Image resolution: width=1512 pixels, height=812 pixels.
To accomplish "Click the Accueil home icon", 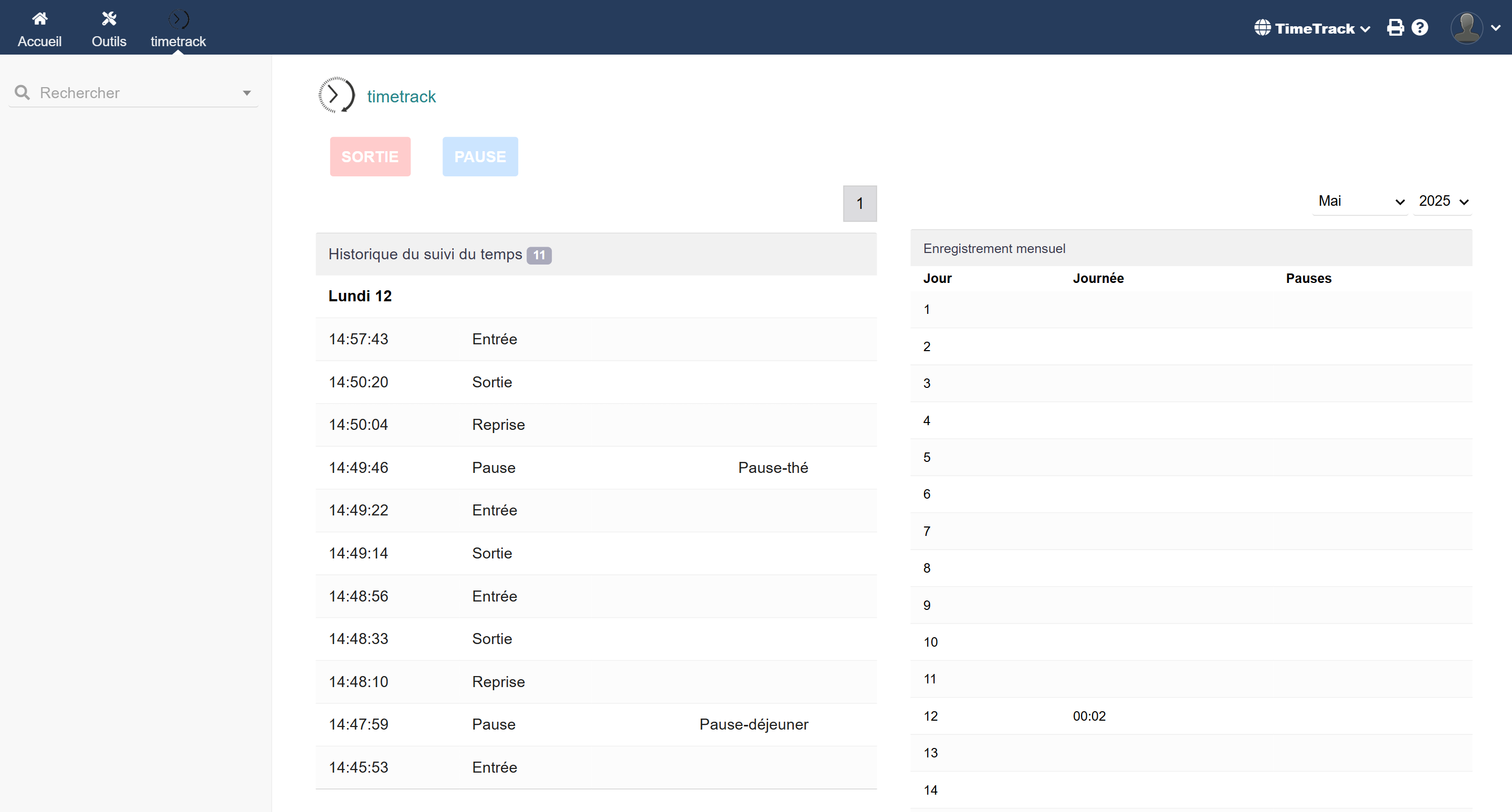I will (39, 19).
